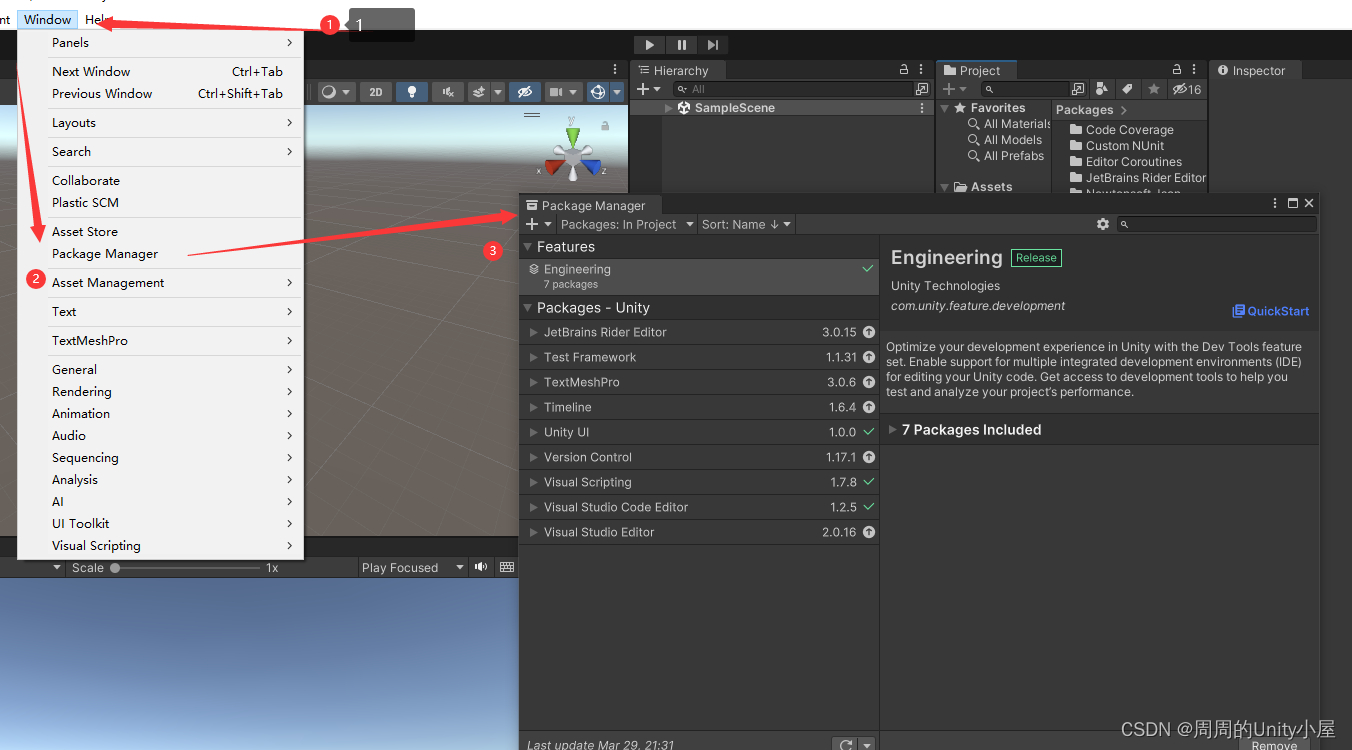Open the gizmos dropdown arrow
Image resolution: width=1352 pixels, height=750 pixels.
pos(617,92)
